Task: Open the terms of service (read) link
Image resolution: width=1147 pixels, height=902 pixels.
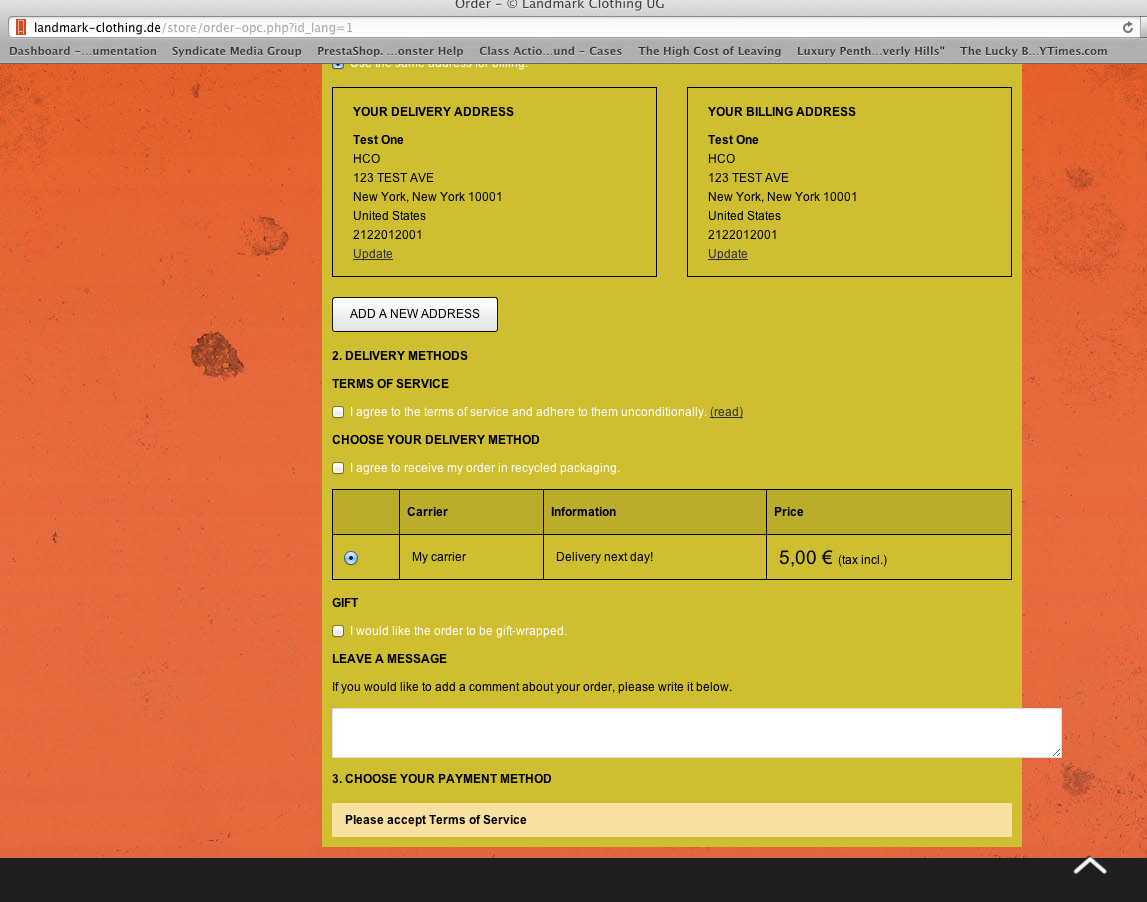Action: (x=726, y=412)
